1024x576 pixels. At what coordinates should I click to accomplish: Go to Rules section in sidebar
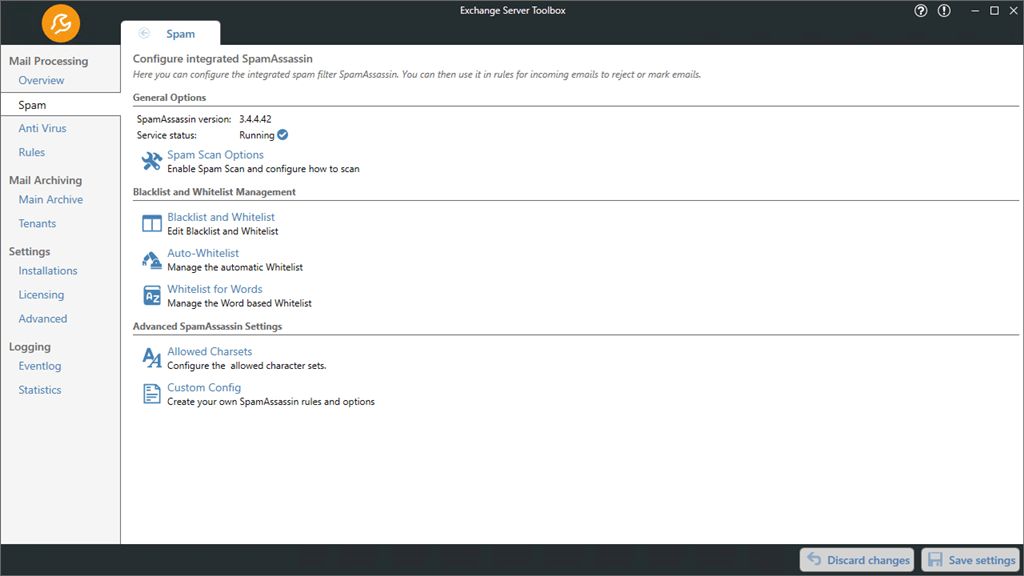click(32, 152)
